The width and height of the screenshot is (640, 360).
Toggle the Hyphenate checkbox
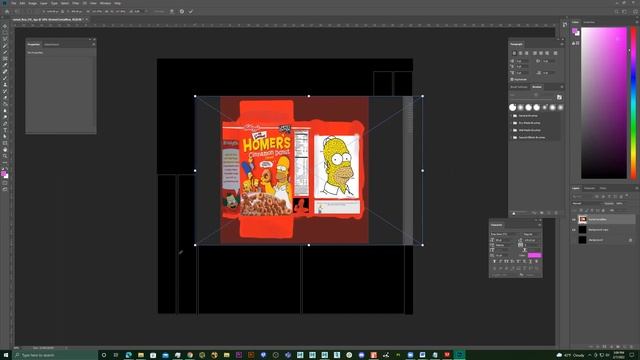pyautogui.click(x=512, y=80)
